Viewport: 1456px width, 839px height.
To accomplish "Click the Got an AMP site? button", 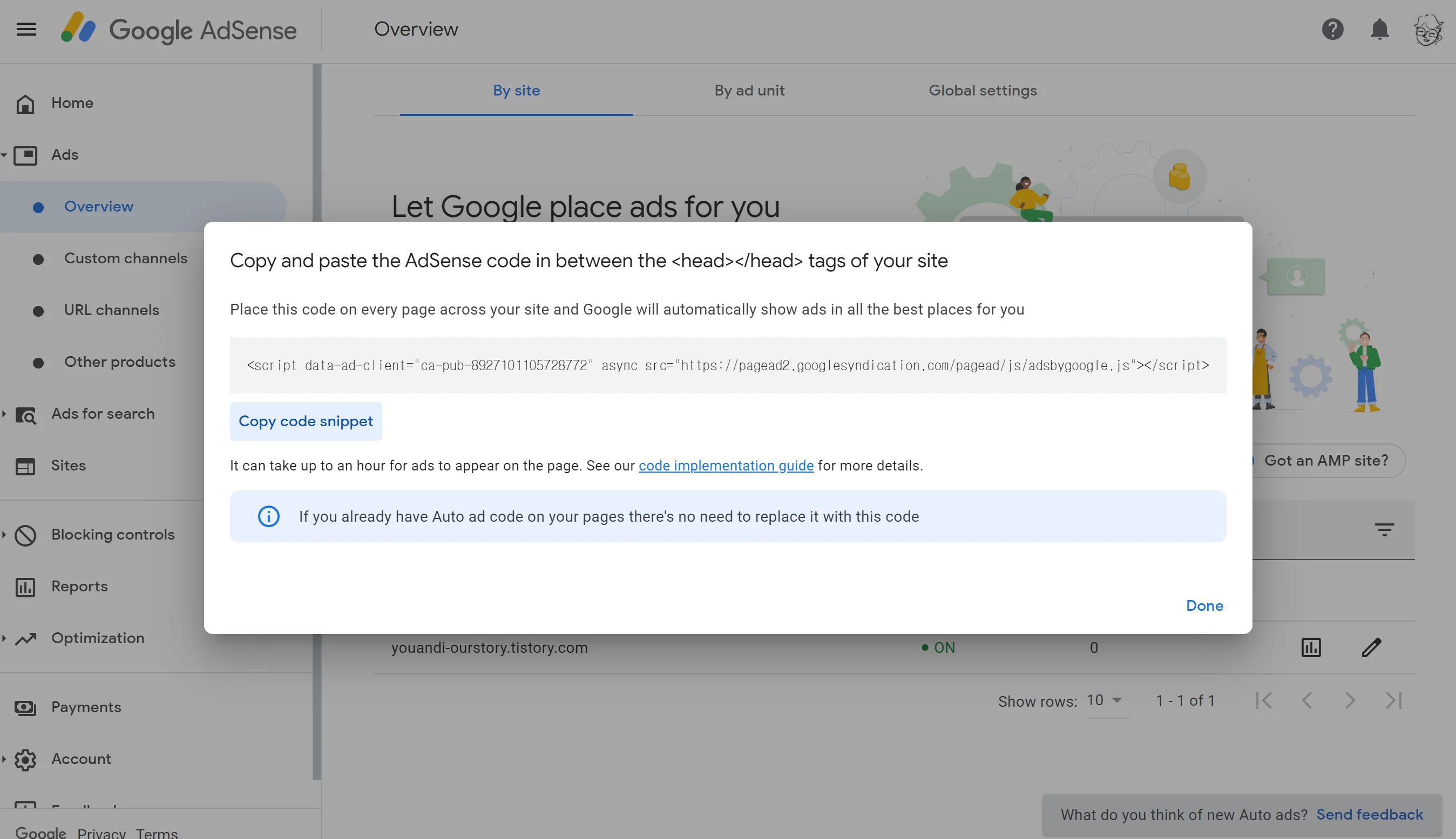I will point(1326,460).
